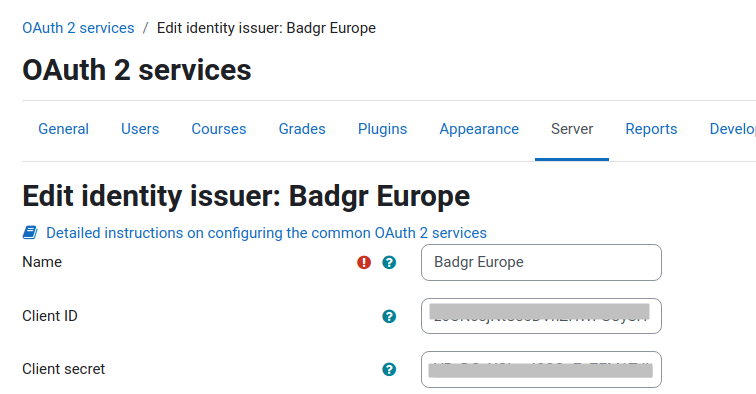Open the help icon for Client secret
Viewport: 756px width, 394px height.
(389, 369)
